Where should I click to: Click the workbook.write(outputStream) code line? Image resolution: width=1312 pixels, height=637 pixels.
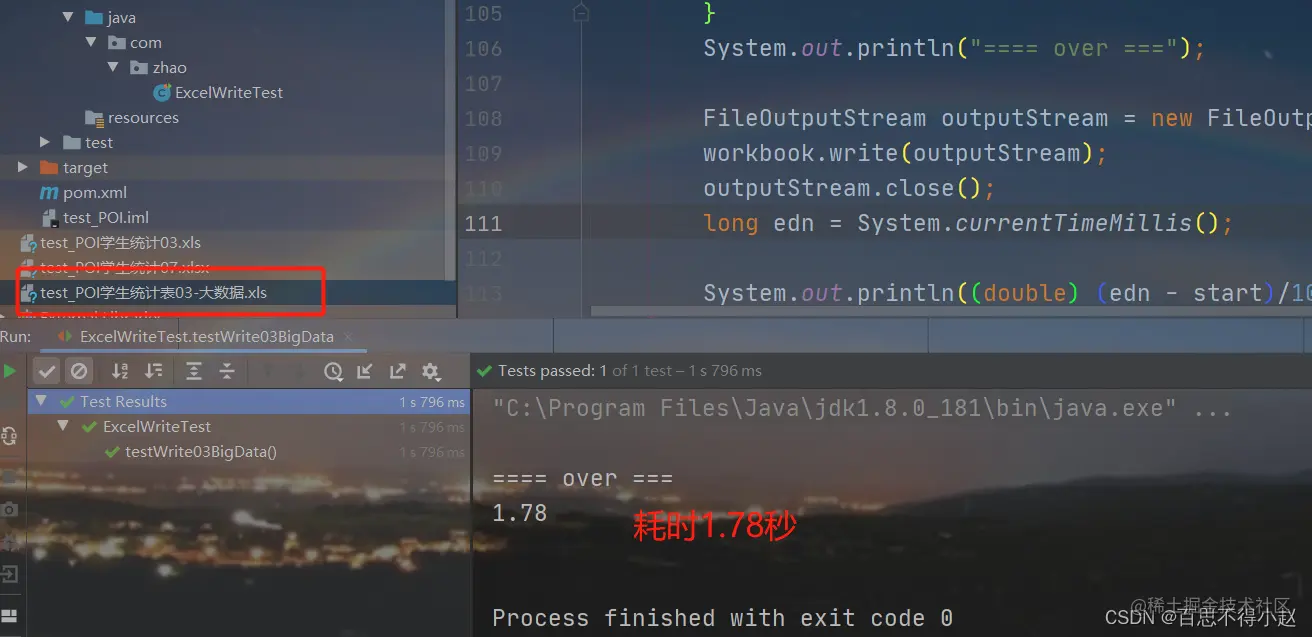click(x=906, y=153)
